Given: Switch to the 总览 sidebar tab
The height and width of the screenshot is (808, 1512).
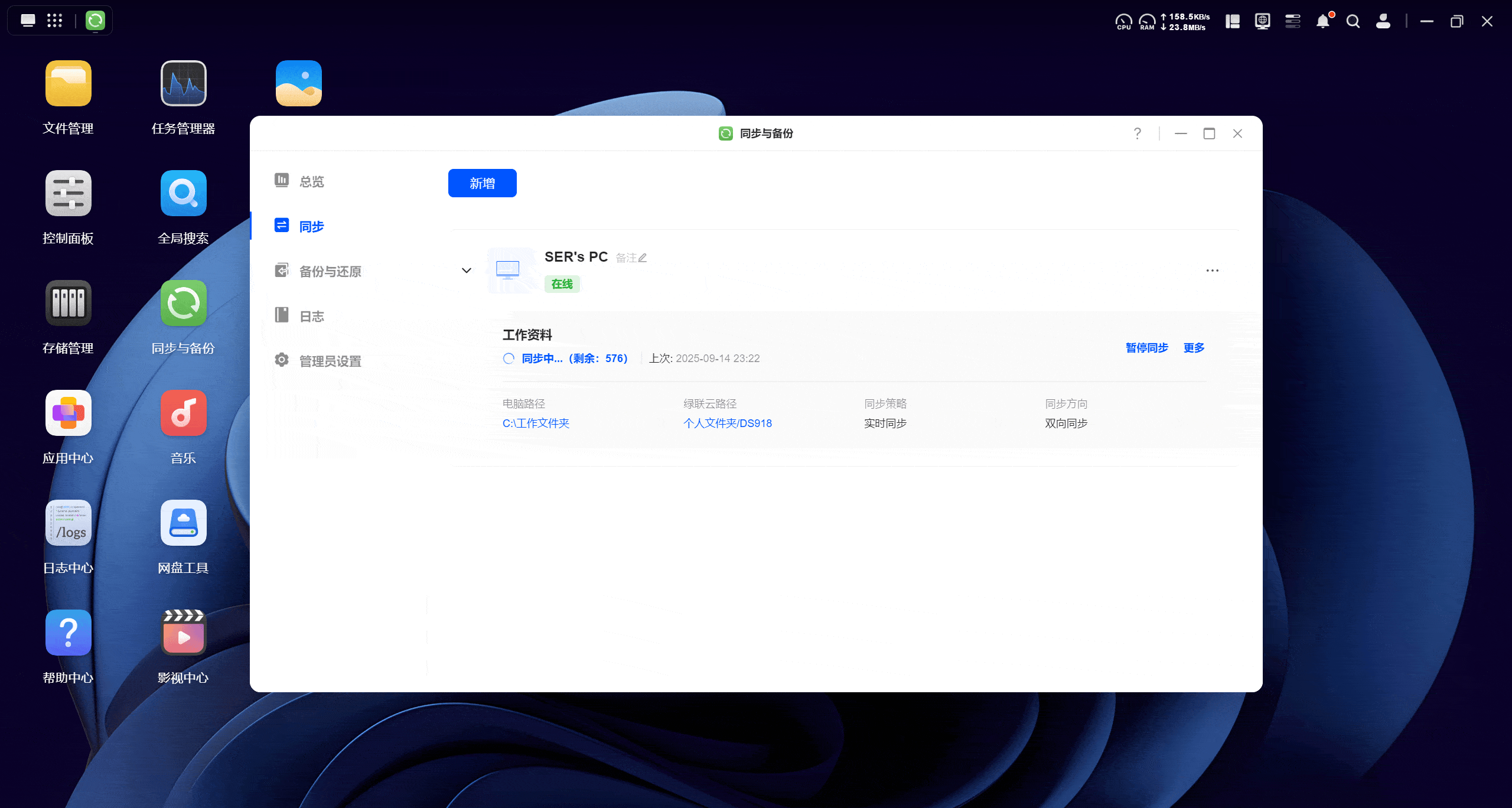Looking at the screenshot, I should 311,181.
